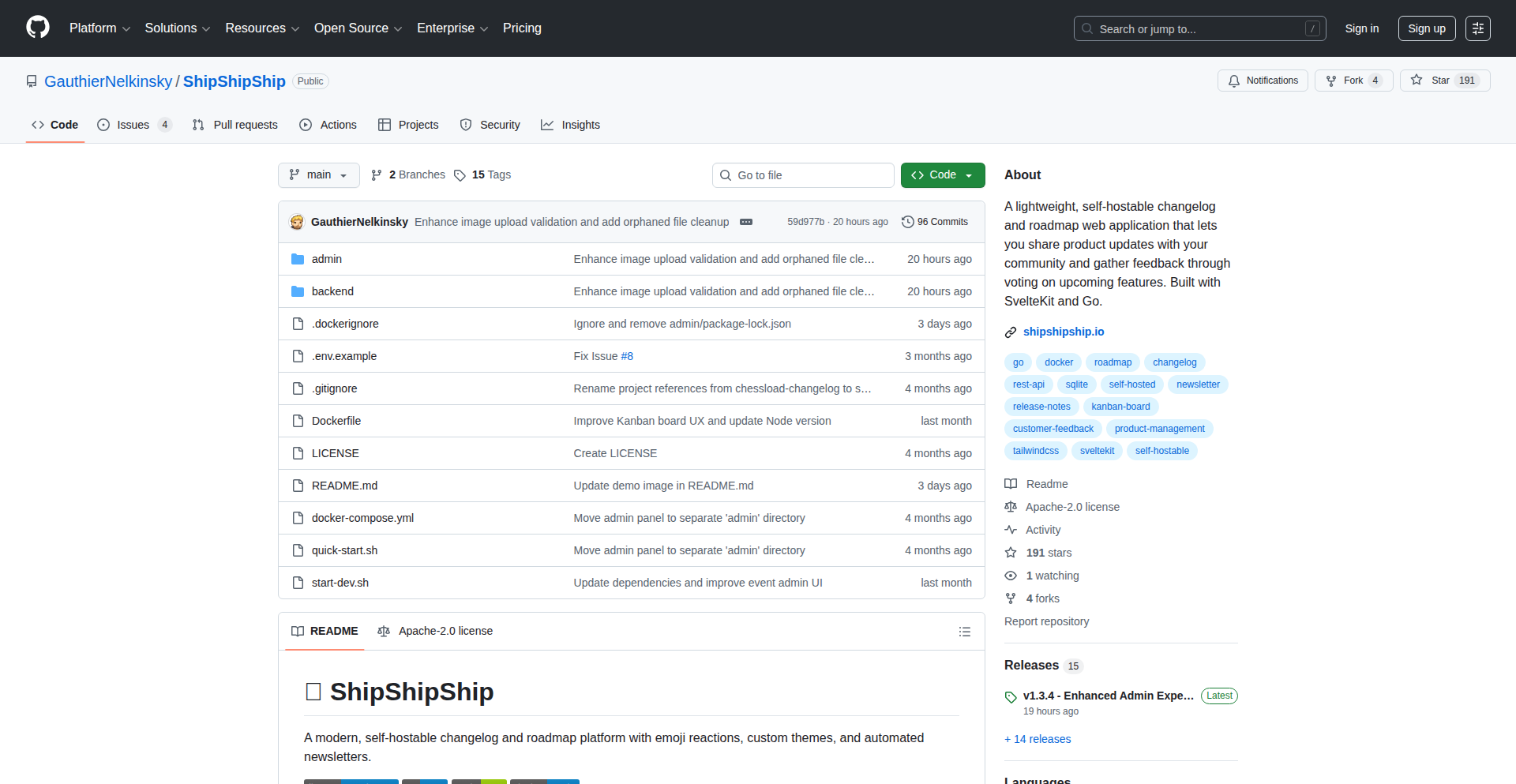This screenshot has width=1516, height=784.
Task: Click the admin folder icon
Action: (x=298, y=259)
